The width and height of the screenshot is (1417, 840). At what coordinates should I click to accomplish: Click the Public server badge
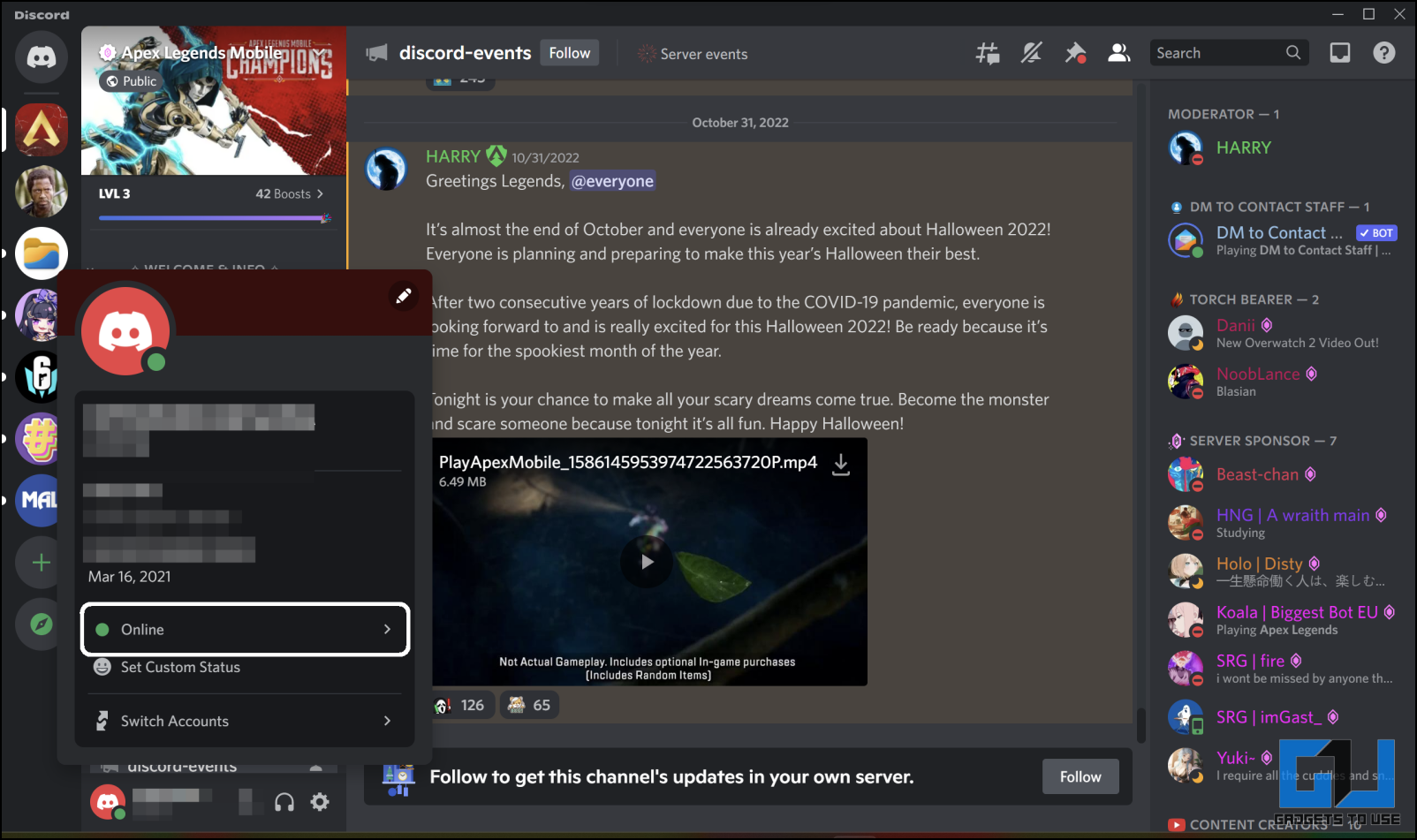coord(131,81)
